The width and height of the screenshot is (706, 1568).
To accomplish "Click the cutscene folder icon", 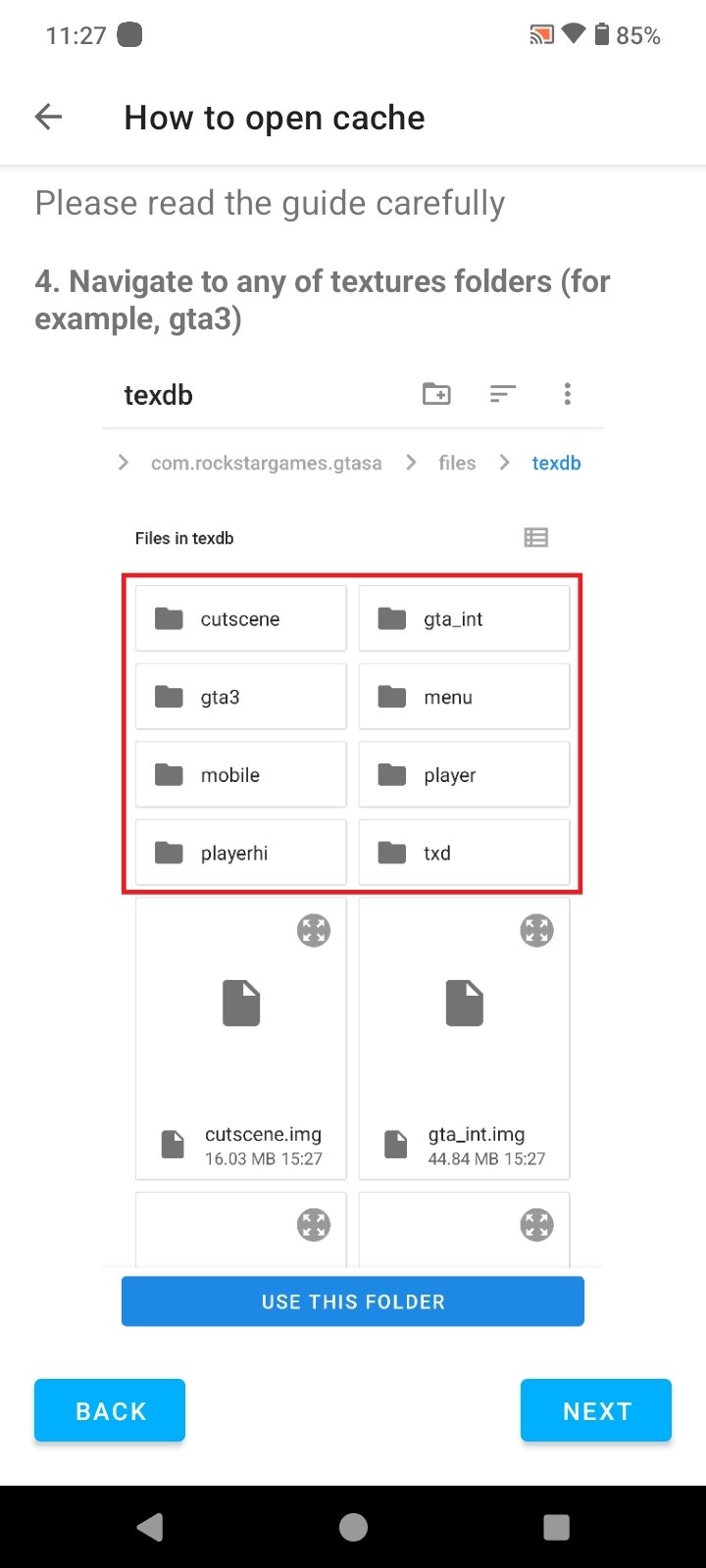I will pyautogui.click(x=171, y=617).
